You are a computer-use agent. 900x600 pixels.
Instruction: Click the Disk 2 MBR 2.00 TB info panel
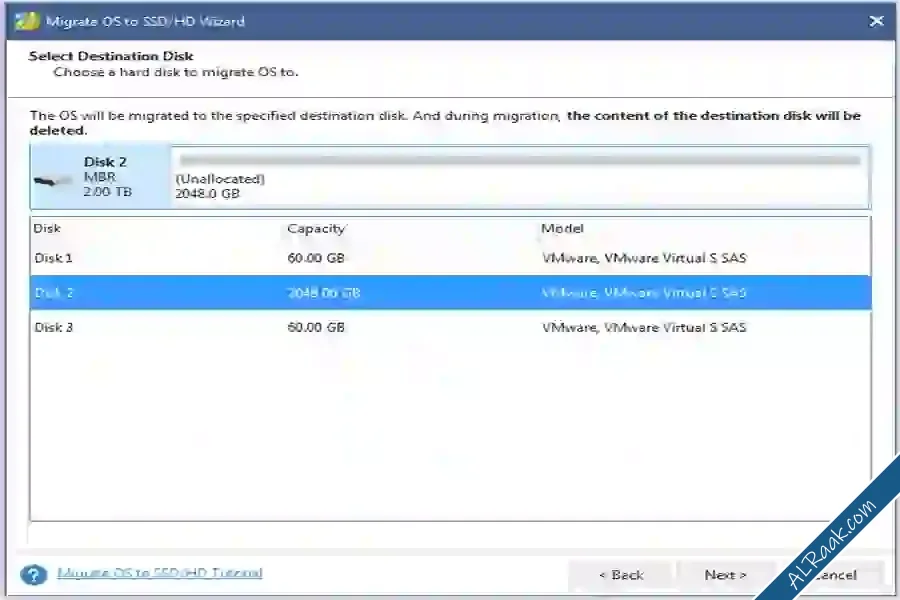(101, 177)
